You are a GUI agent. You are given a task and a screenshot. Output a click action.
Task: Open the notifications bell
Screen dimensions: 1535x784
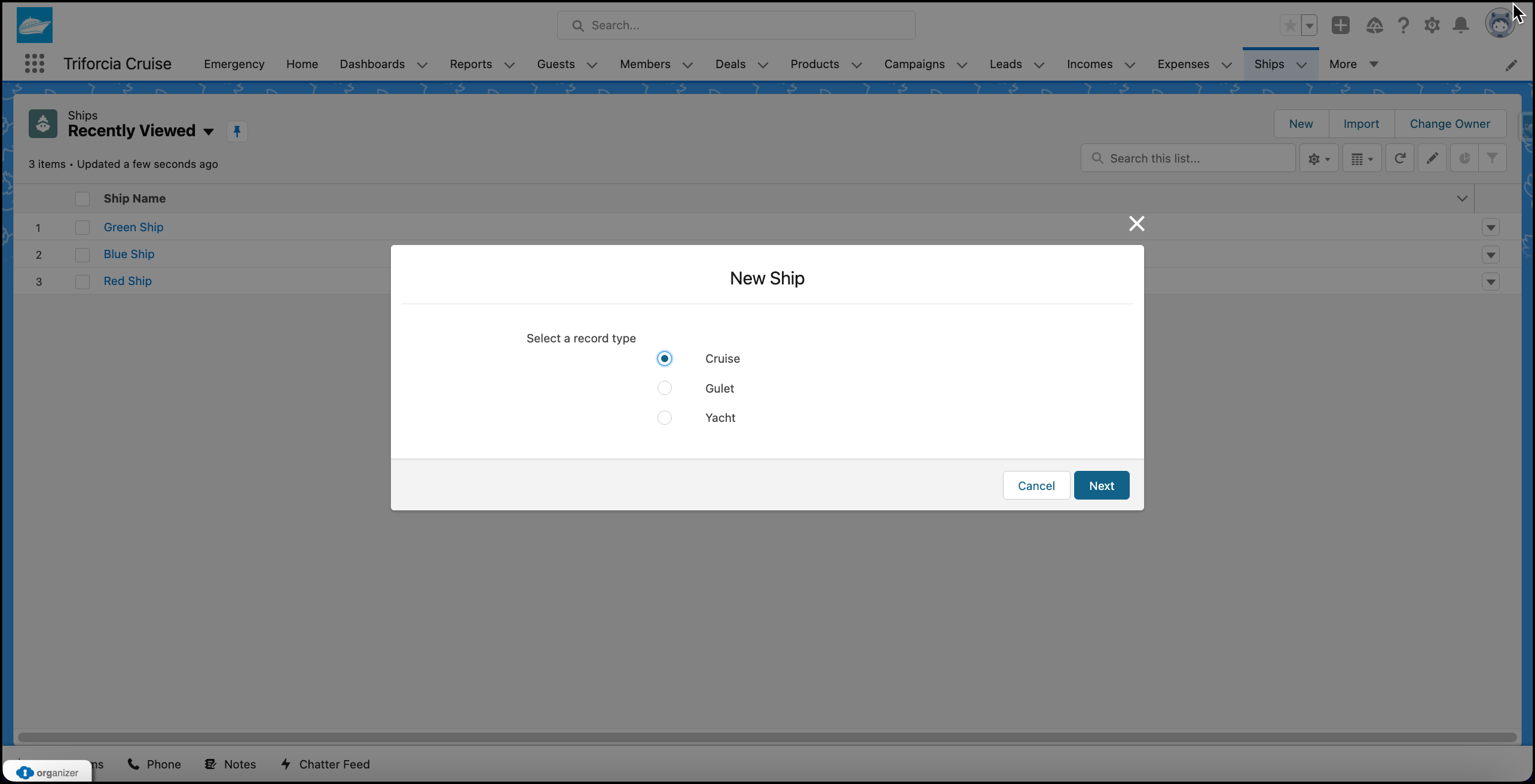(1461, 25)
